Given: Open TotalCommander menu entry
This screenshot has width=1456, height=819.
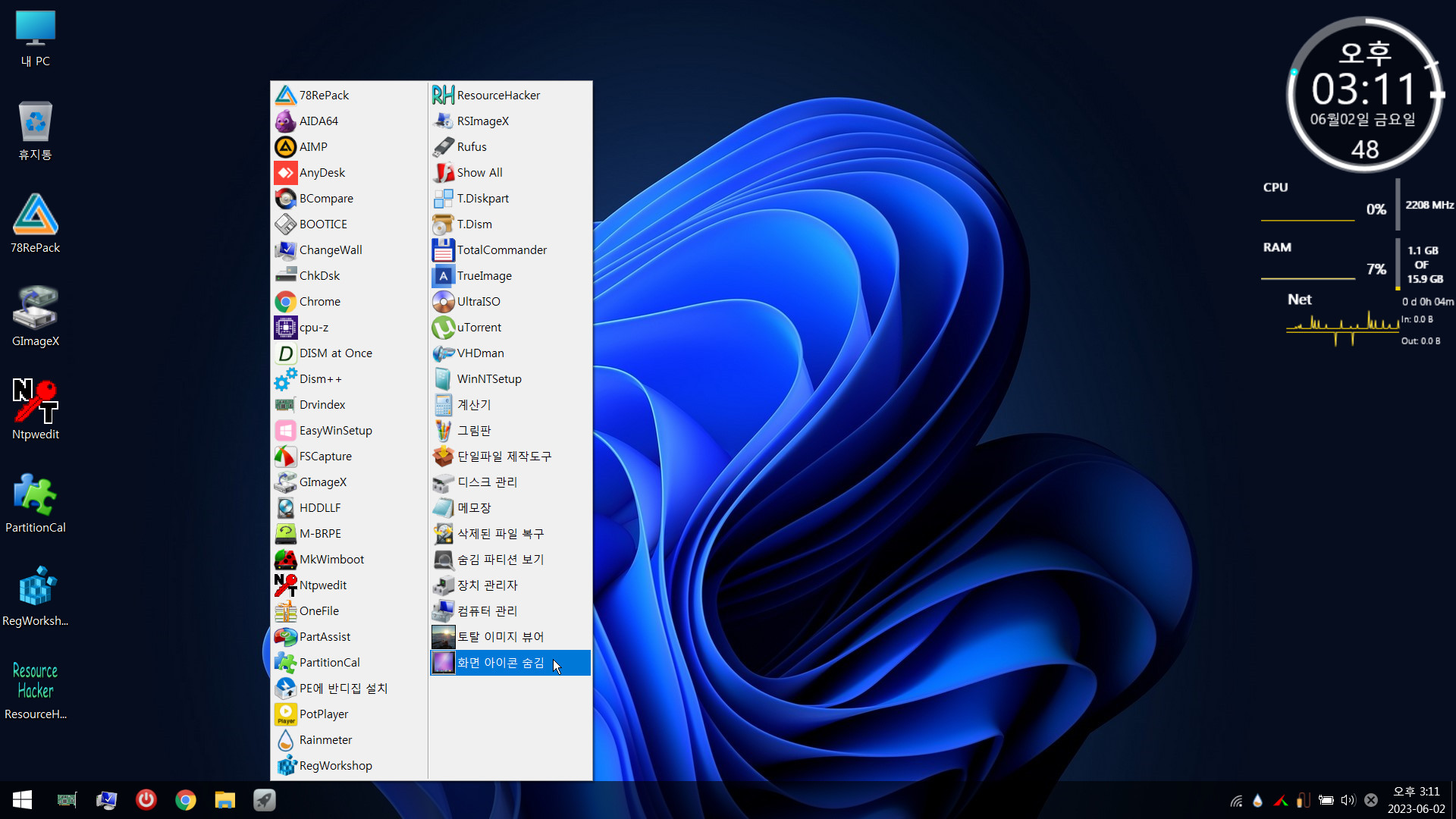Looking at the screenshot, I should (x=510, y=250).
